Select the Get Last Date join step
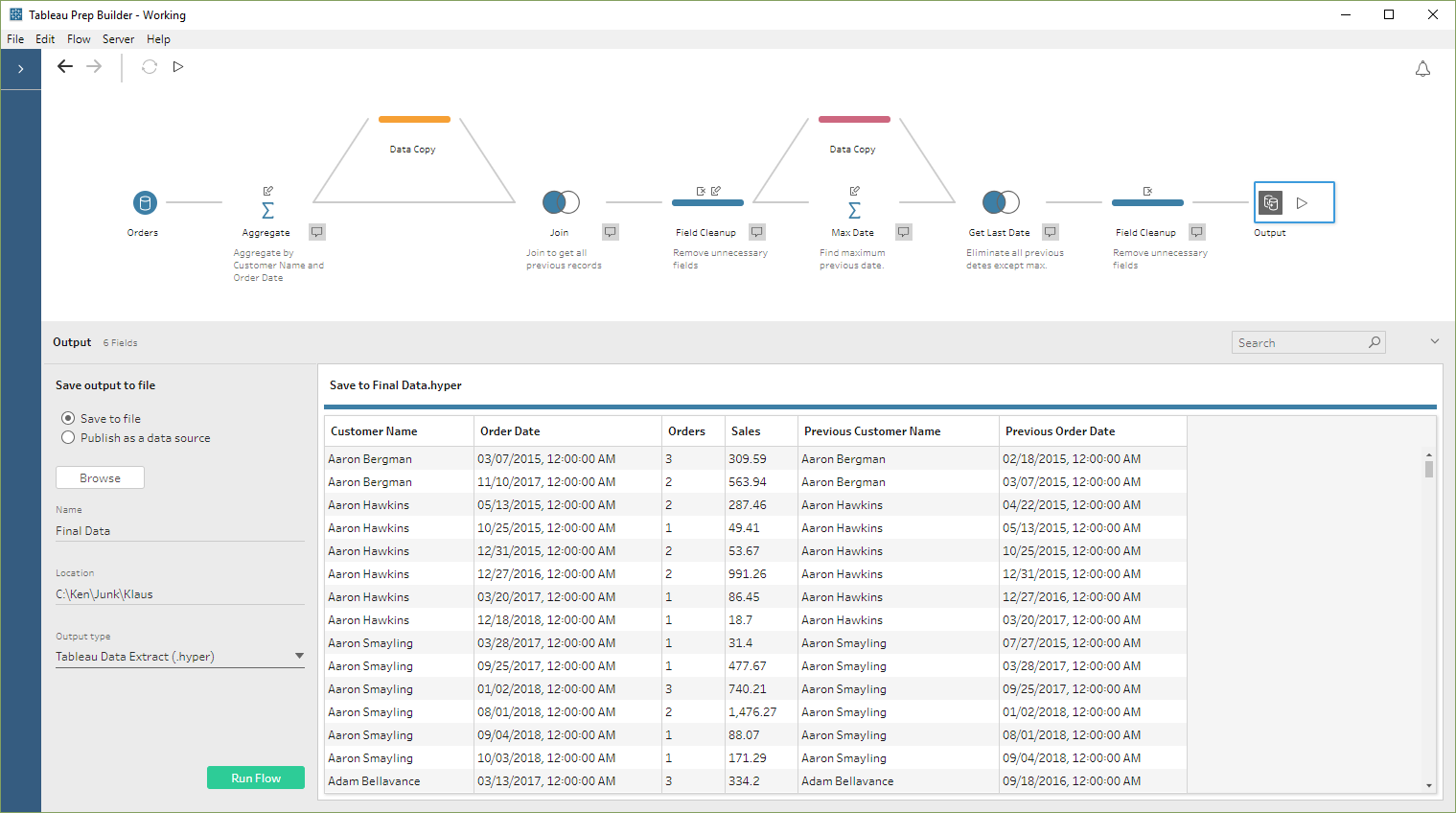This screenshot has width=1456, height=813. click(x=1001, y=202)
